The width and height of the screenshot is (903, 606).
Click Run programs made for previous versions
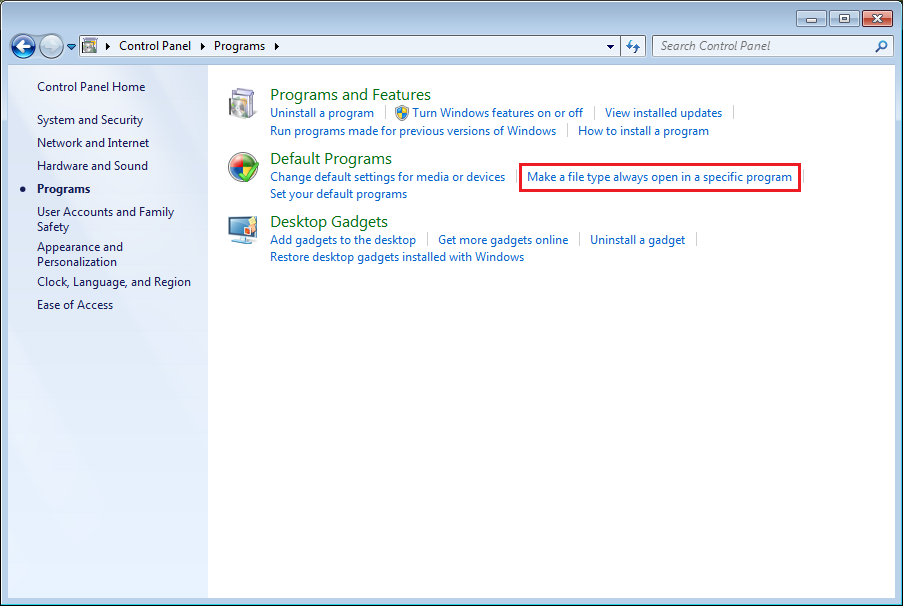[413, 131]
